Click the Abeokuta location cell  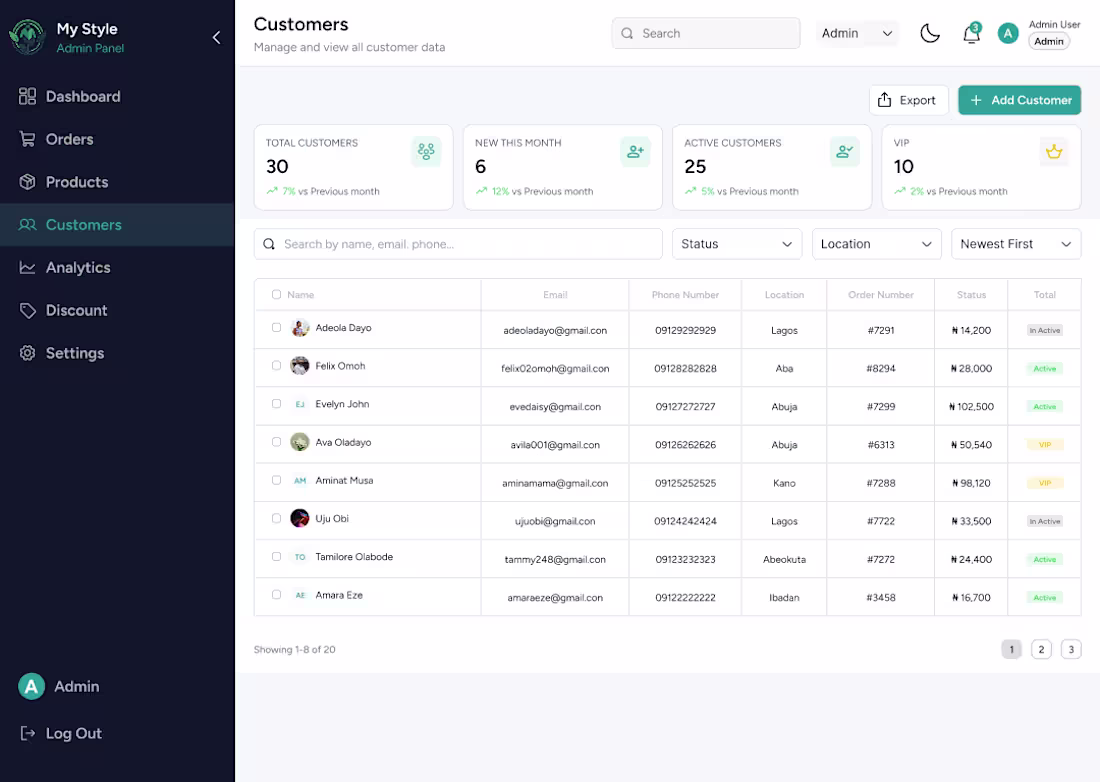[x=784, y=560]
